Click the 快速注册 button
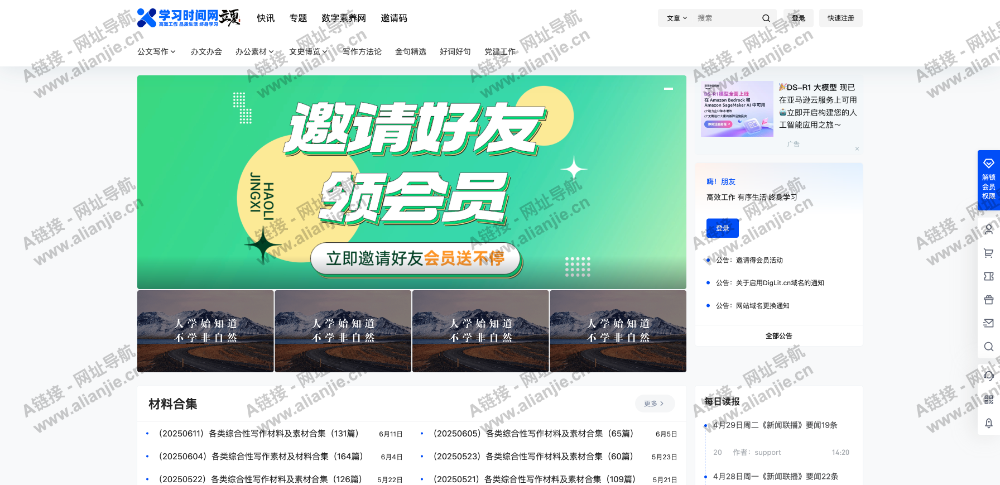Screen dimensions: 1000x485 (x=841, y=18)
